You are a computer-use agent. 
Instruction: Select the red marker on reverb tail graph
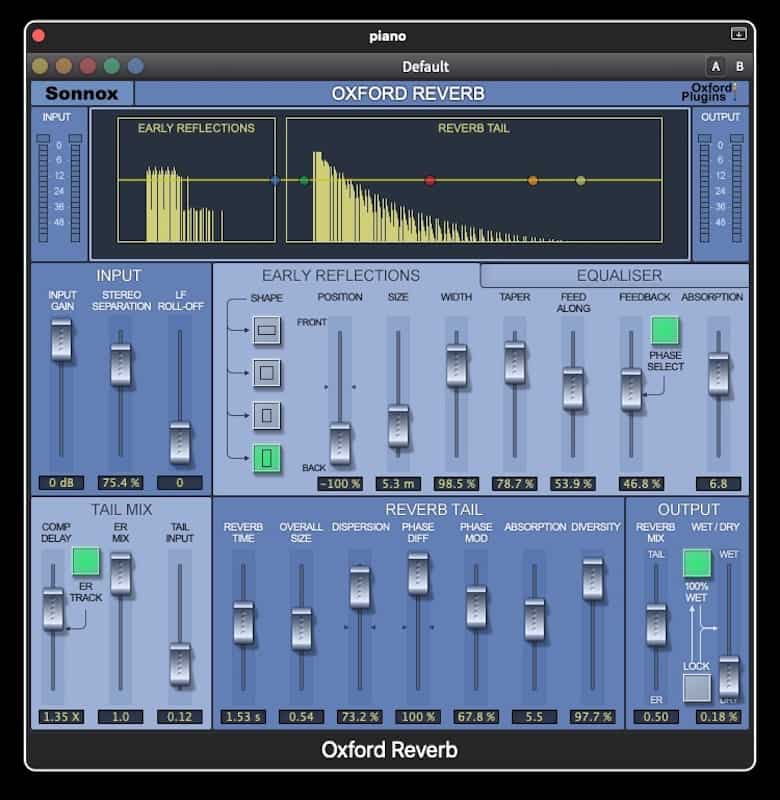430,180
